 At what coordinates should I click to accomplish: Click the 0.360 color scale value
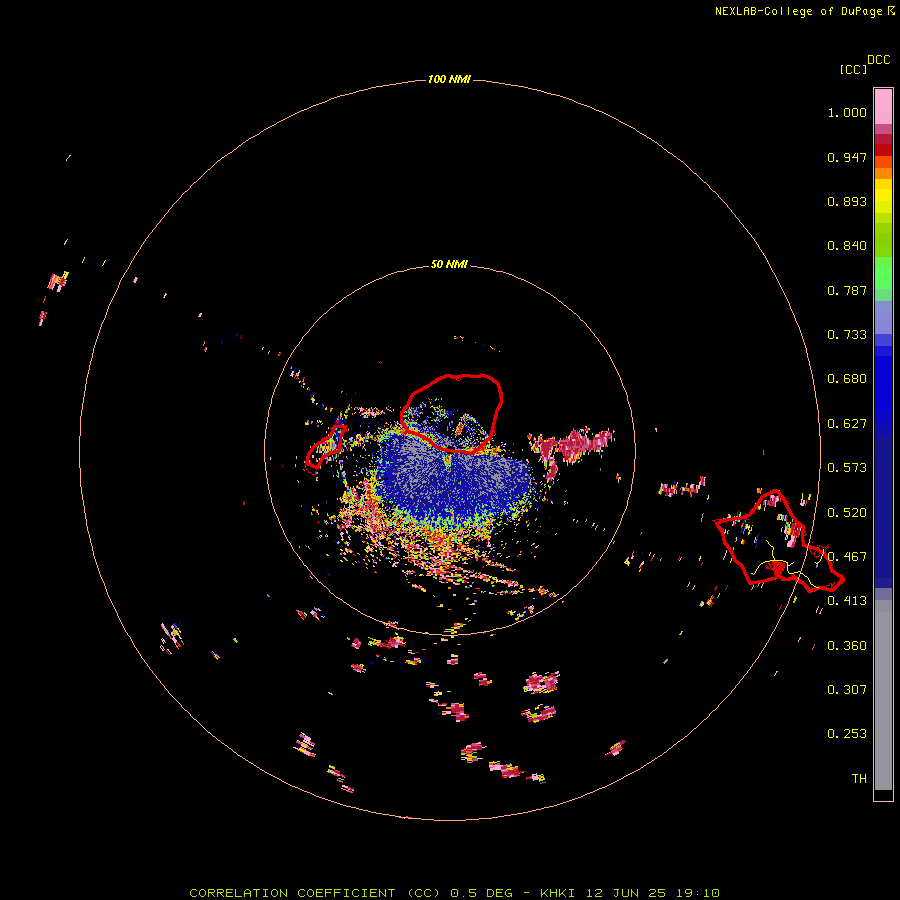(x=847, y=646)
